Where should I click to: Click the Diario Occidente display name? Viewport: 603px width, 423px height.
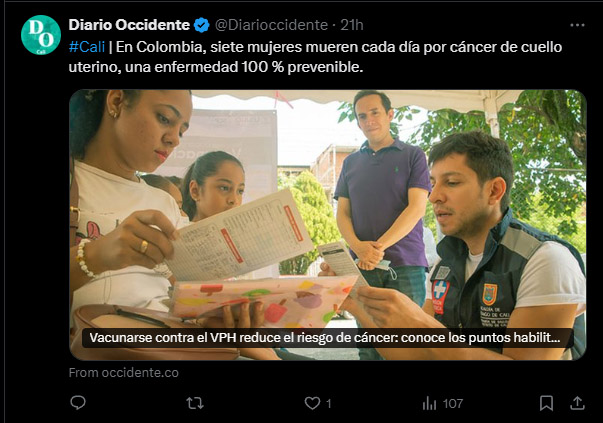pyautogui.click(x=129, y=25)
